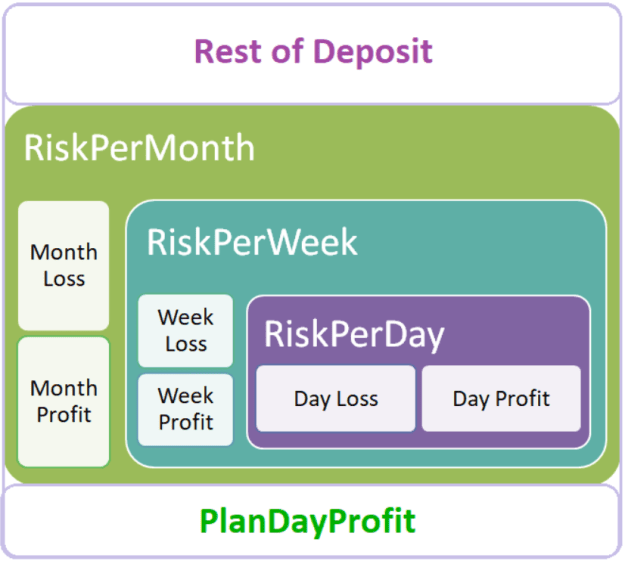The image size is (625, 561).
Task: Select the RiskPerWeek heading text
Action: (252, 242)
